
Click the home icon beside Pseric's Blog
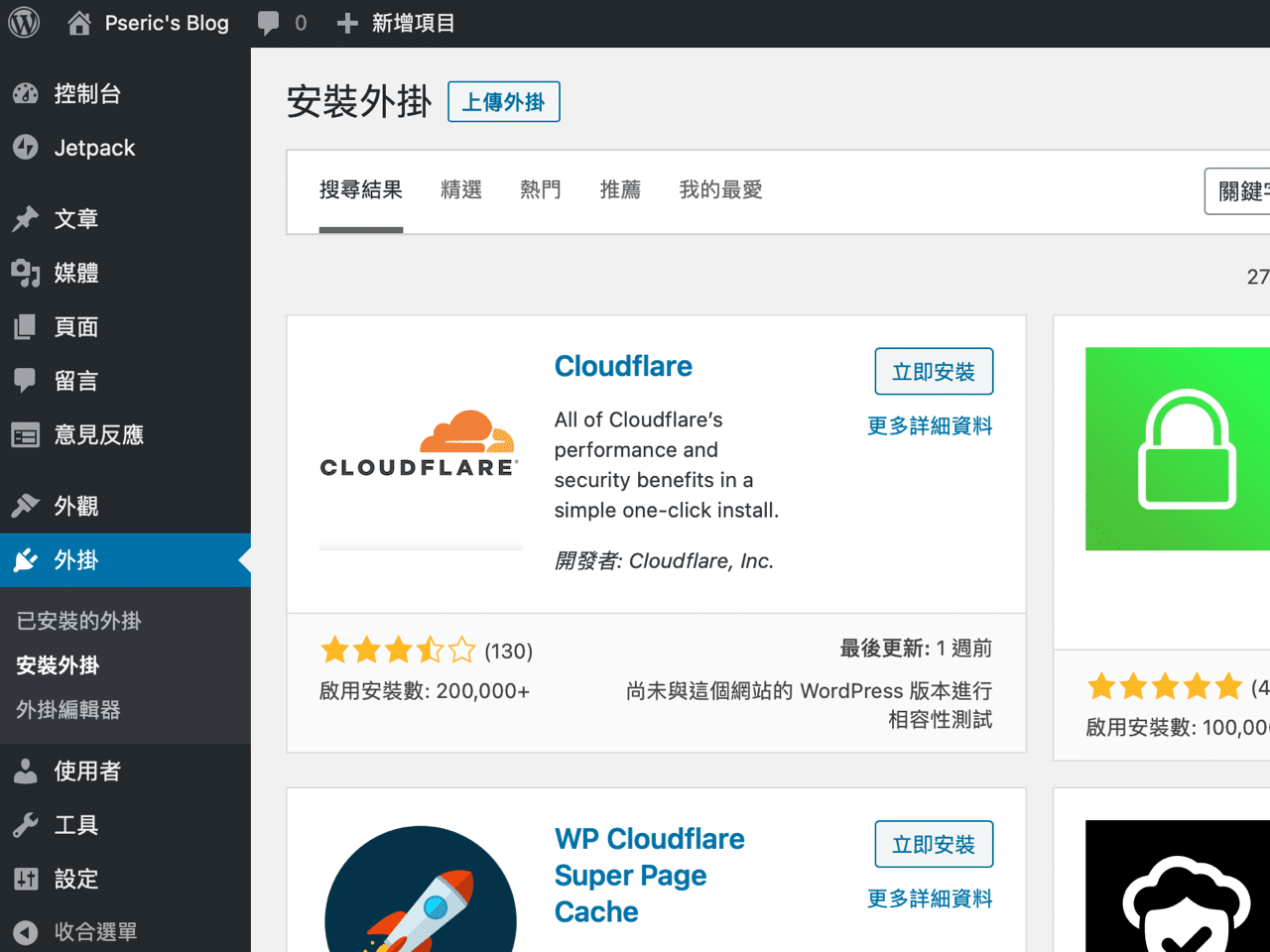[79, 23]
